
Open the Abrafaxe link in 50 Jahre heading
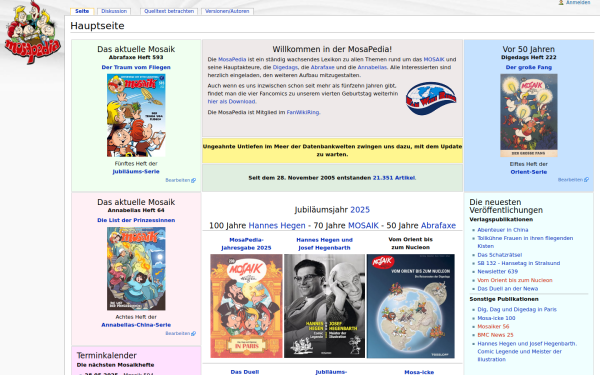pos(438,226)
